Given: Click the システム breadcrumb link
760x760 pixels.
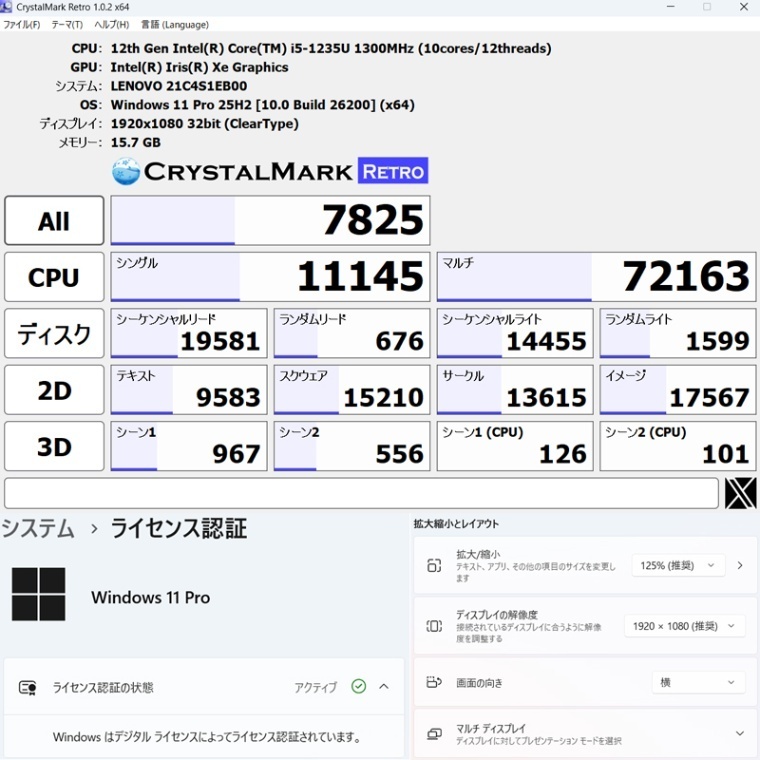Looking at the screenshot, I should (x=38, y=528).
